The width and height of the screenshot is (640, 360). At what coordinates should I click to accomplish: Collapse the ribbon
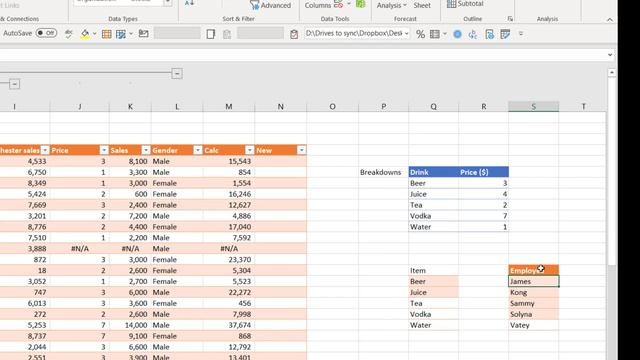point(609,20)
